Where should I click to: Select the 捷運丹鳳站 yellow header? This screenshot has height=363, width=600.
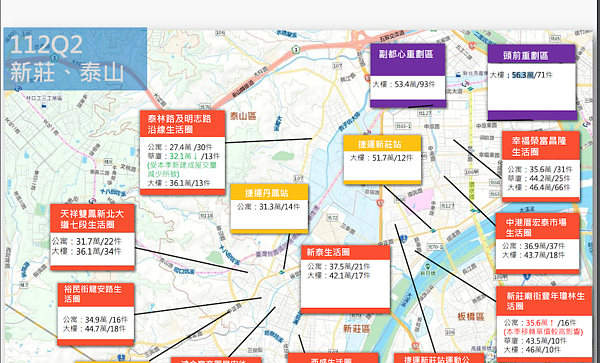(269, 192)
